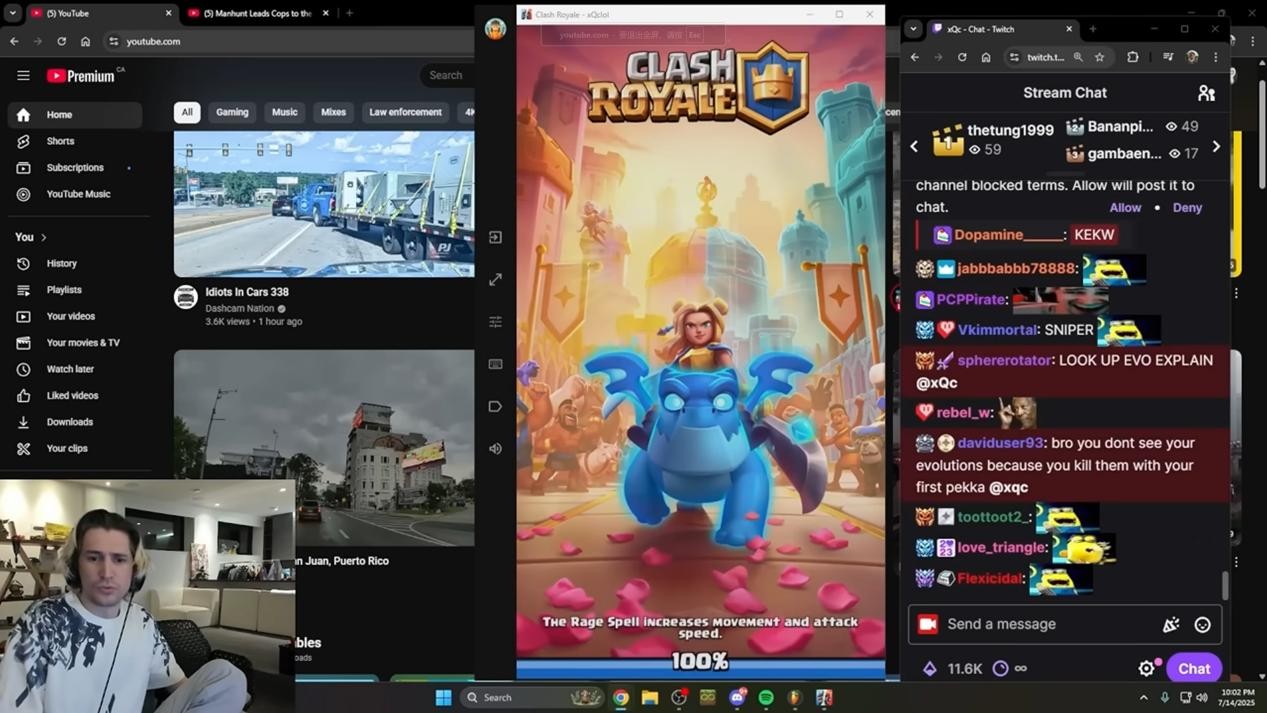Click the YouTube Search box
The width and height of the screenshot is (1267, 713).
[x=448, y=76]
